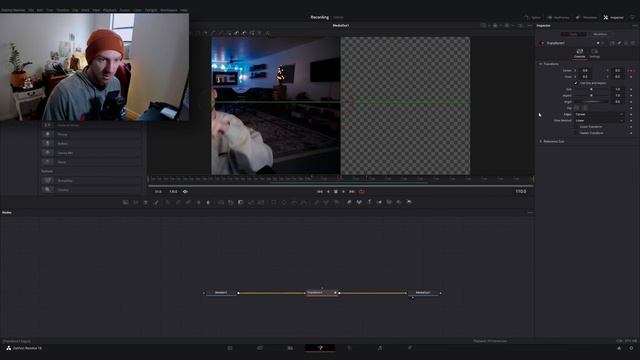Click stop button in transport controls

(336, 191)
